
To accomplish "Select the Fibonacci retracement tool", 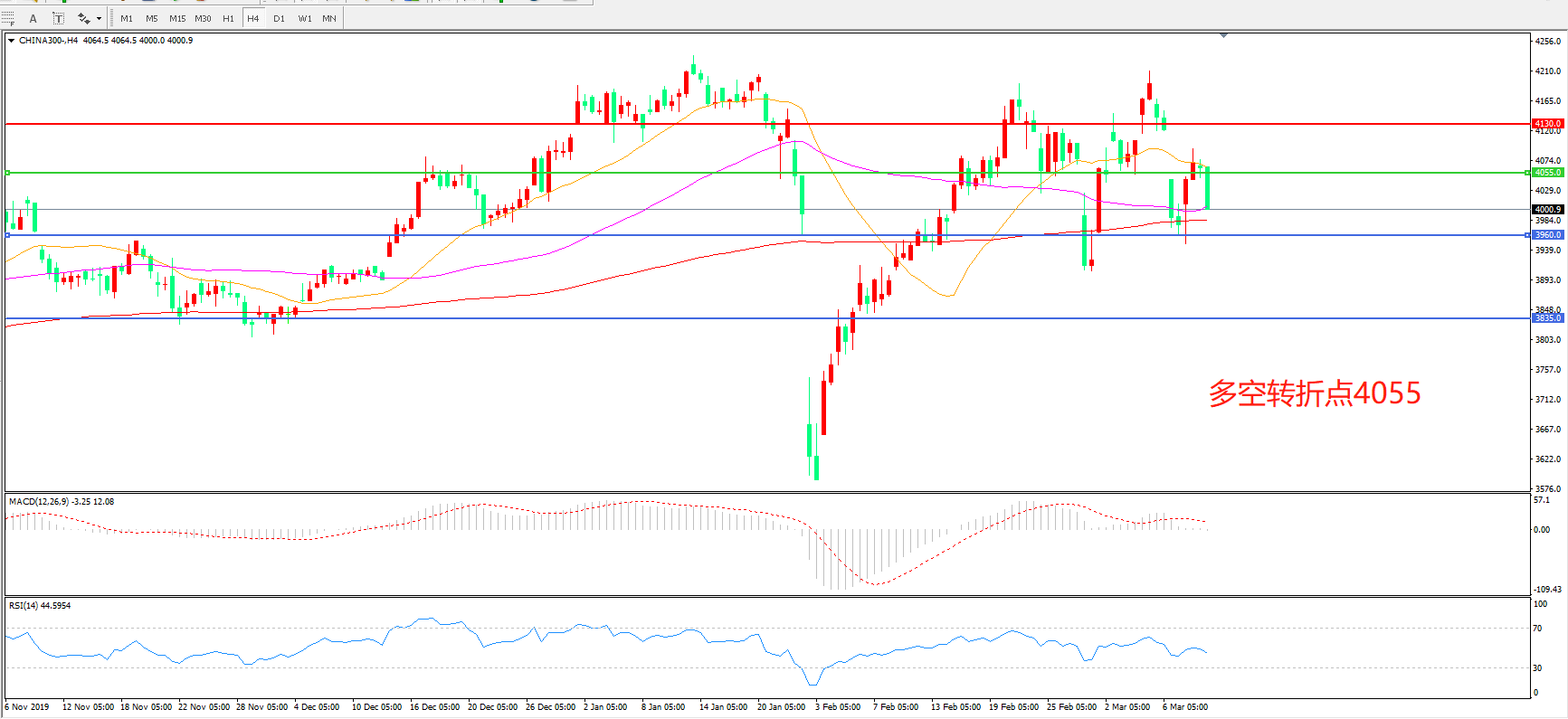I will point(8,18).
